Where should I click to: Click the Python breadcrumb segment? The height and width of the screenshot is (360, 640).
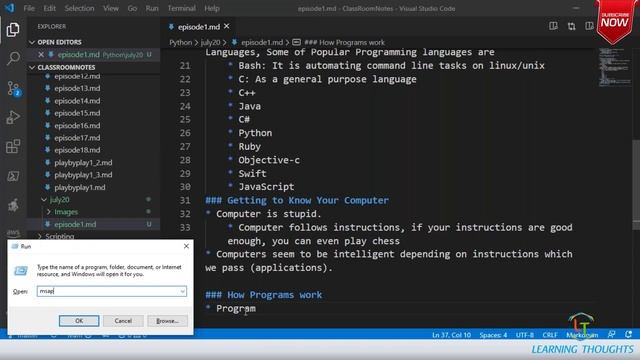(x=180, y=42)
